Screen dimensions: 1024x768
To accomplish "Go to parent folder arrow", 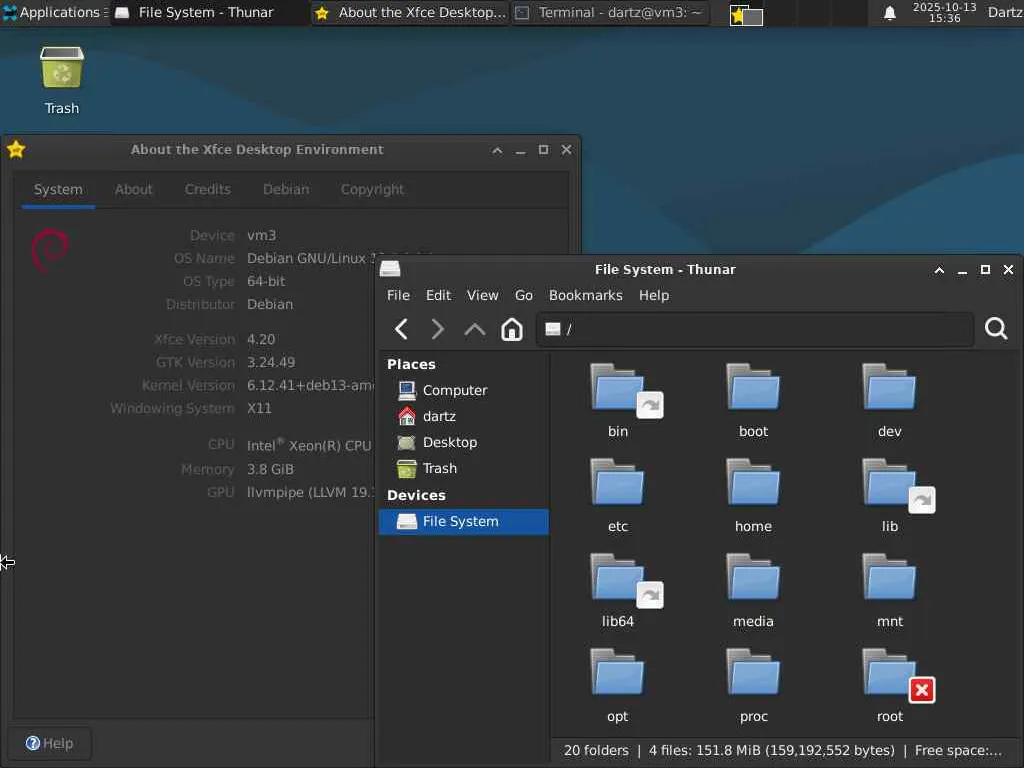I will point(475,329).
